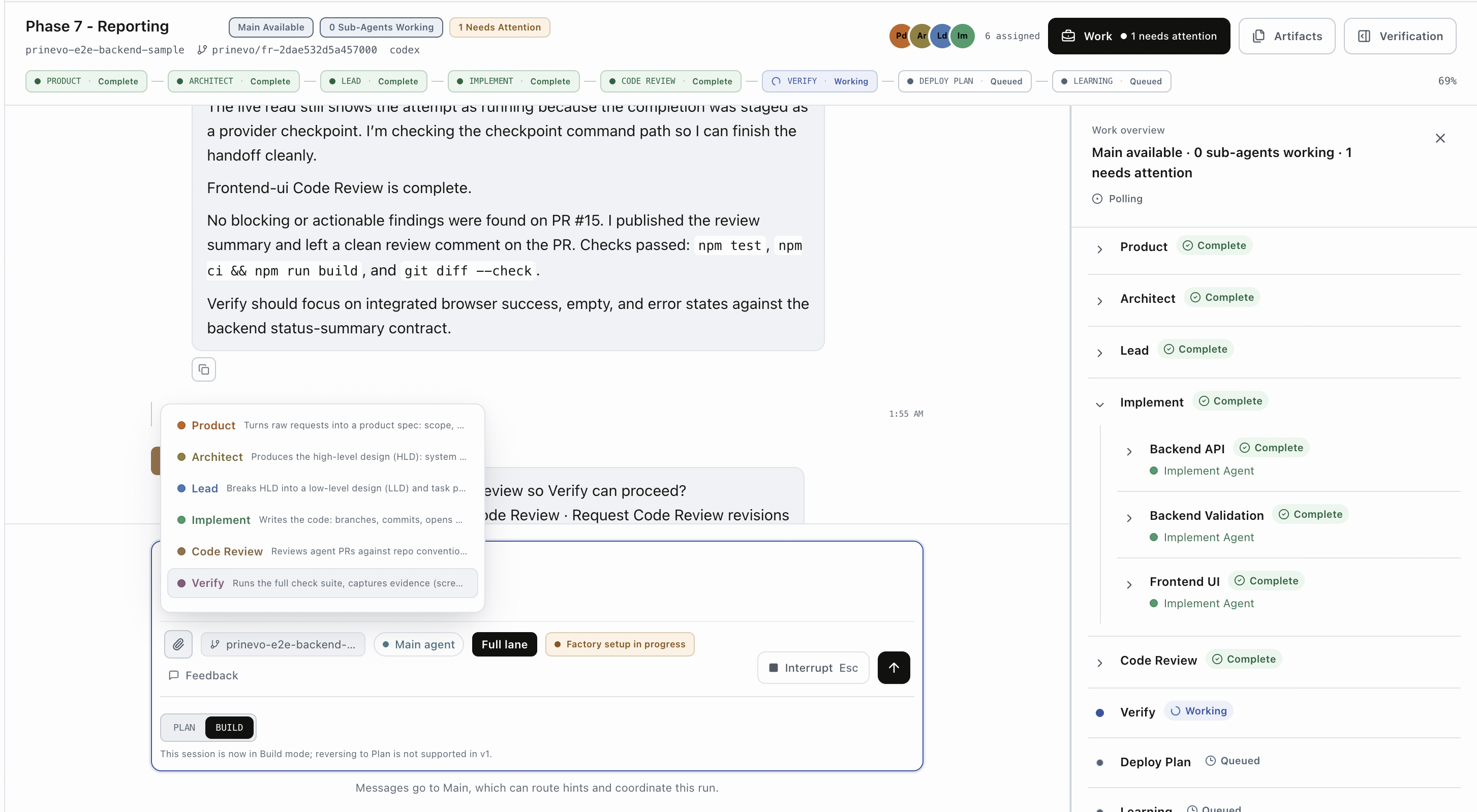The image size is (1477, 812).
Task: Select BUILD mode
Action: [x=229, y=727]
